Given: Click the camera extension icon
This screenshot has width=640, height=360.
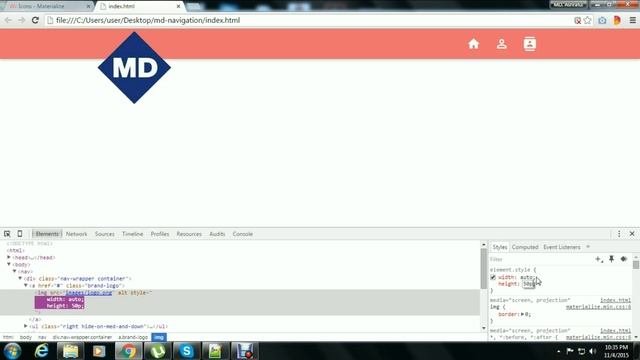Looking at the screenshot, I should 602,20.
